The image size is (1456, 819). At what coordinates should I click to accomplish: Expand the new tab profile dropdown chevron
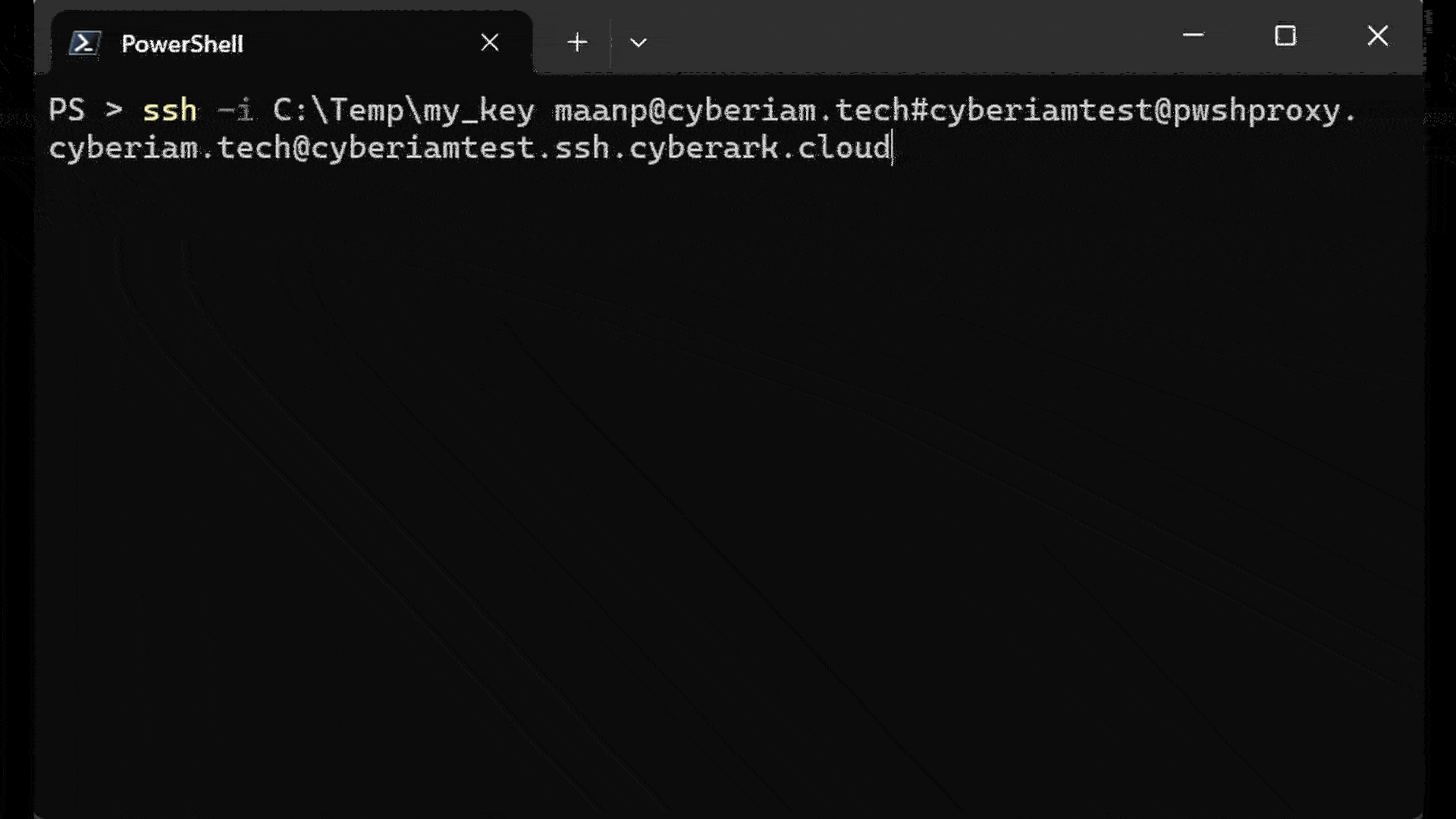(639, 43)
